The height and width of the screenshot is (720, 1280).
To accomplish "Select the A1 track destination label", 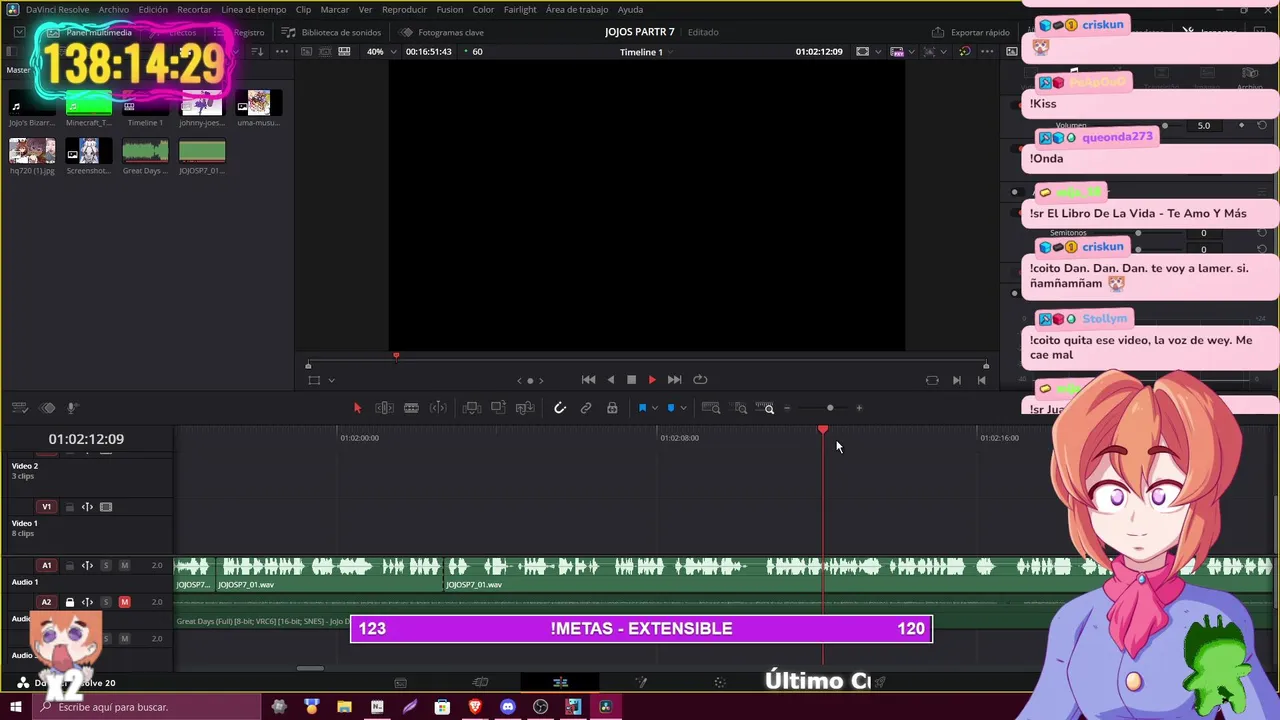I will (46, 566).
